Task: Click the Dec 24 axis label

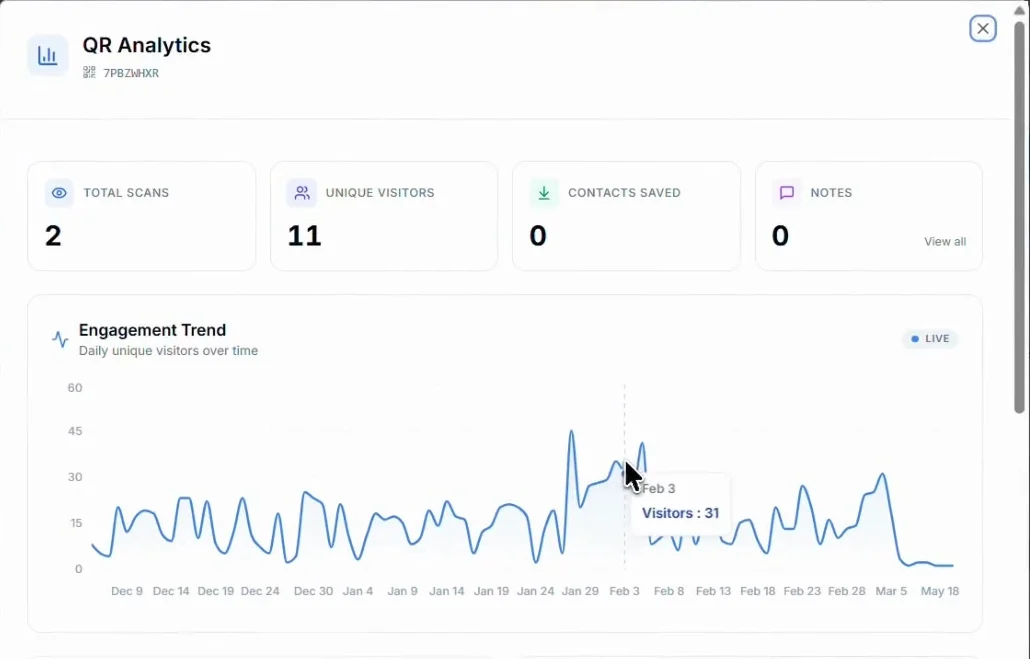Action: pyautogui.click(x=260, y=591)
